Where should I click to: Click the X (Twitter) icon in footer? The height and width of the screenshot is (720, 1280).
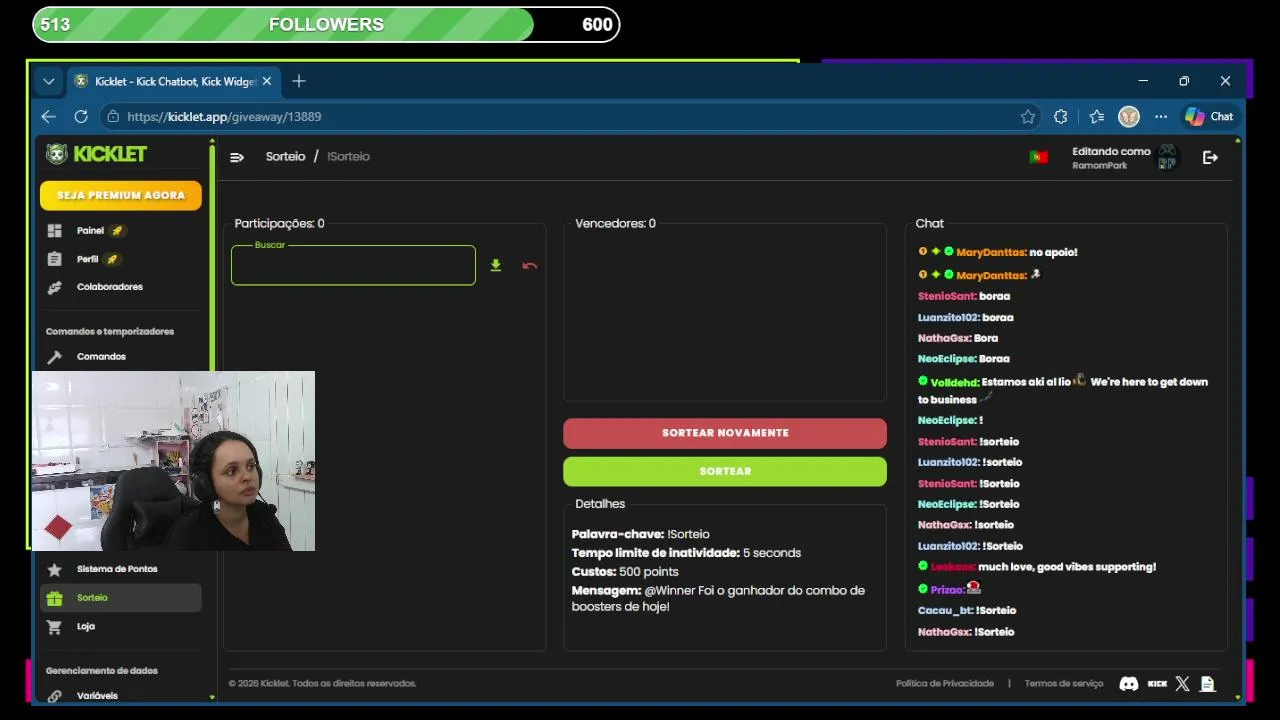point(1182,684)
